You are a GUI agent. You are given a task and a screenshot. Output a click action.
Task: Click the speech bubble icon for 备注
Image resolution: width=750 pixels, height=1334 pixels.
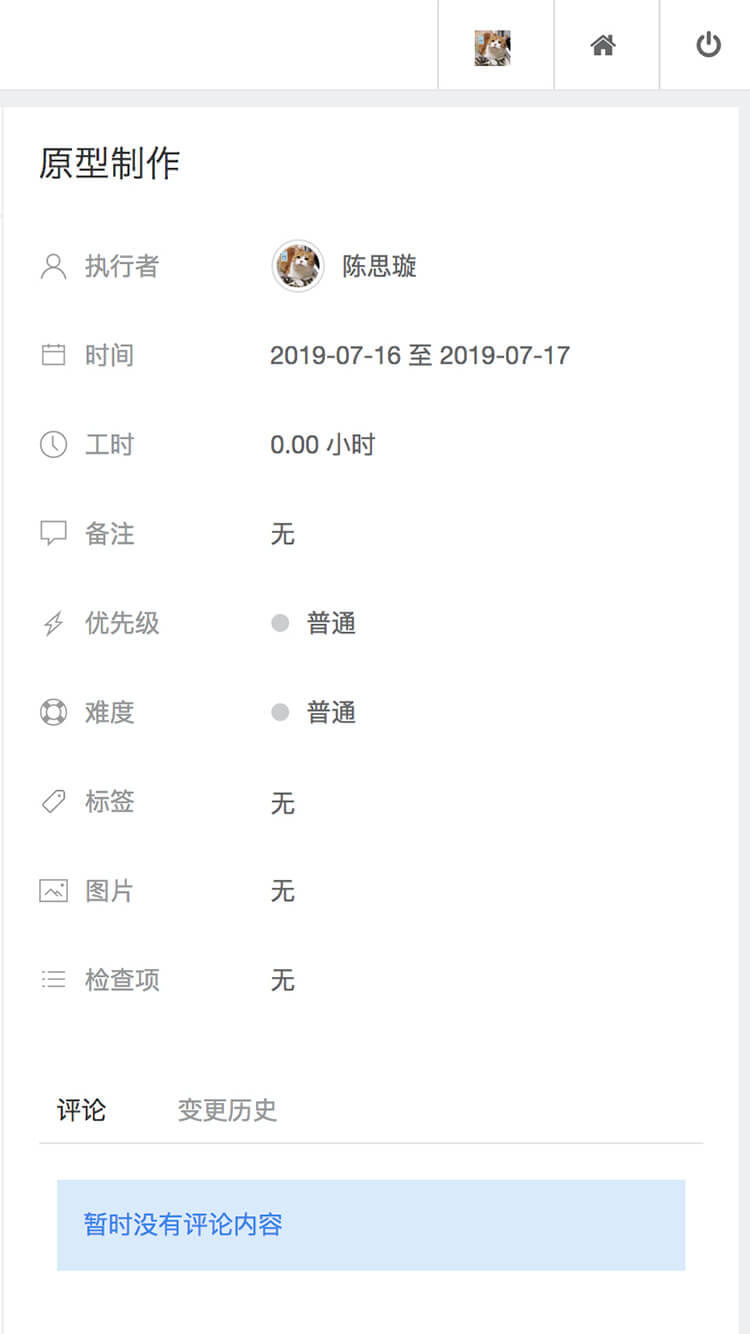pos(53,533)
